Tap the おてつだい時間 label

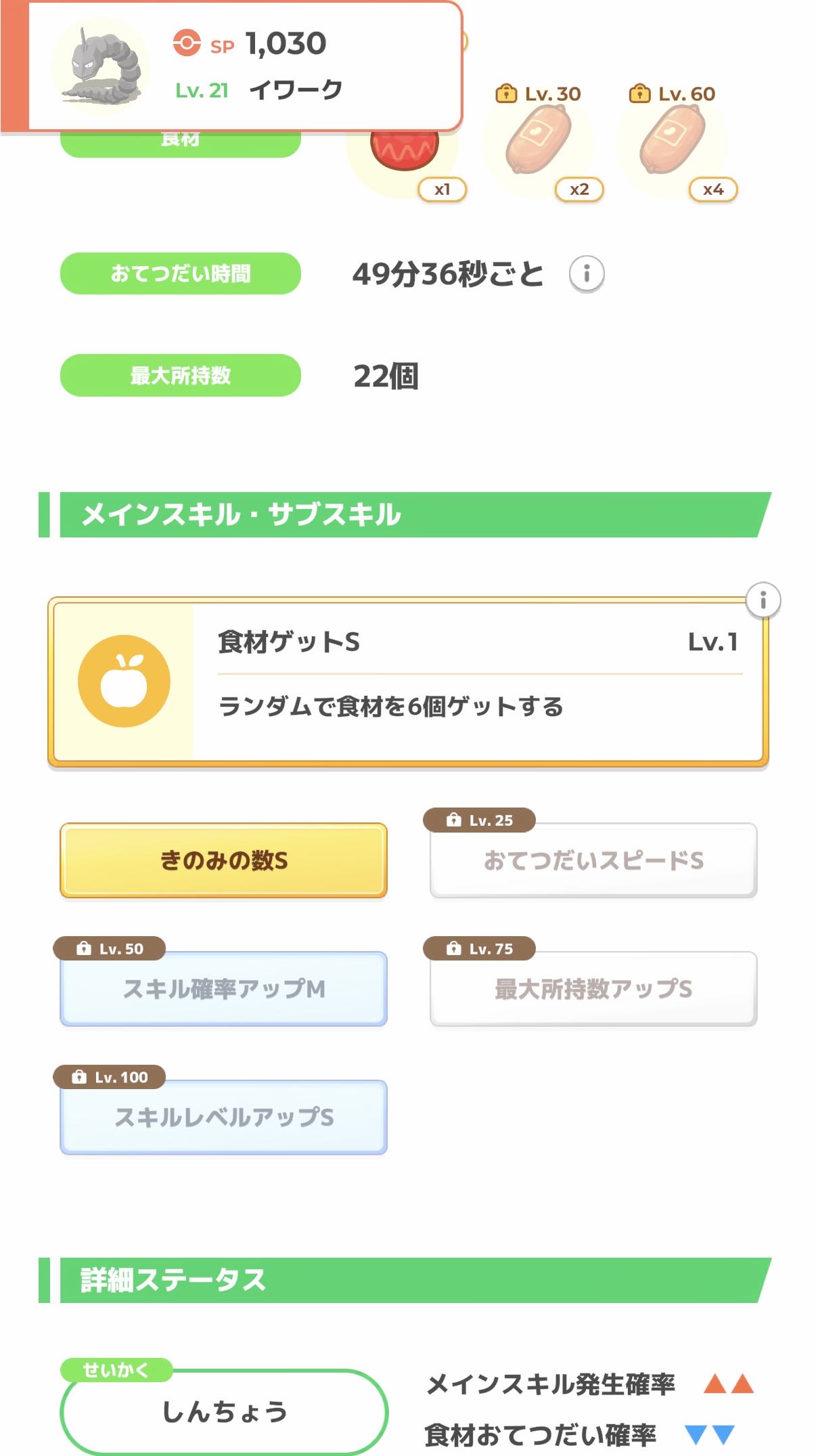coord(180,273)
